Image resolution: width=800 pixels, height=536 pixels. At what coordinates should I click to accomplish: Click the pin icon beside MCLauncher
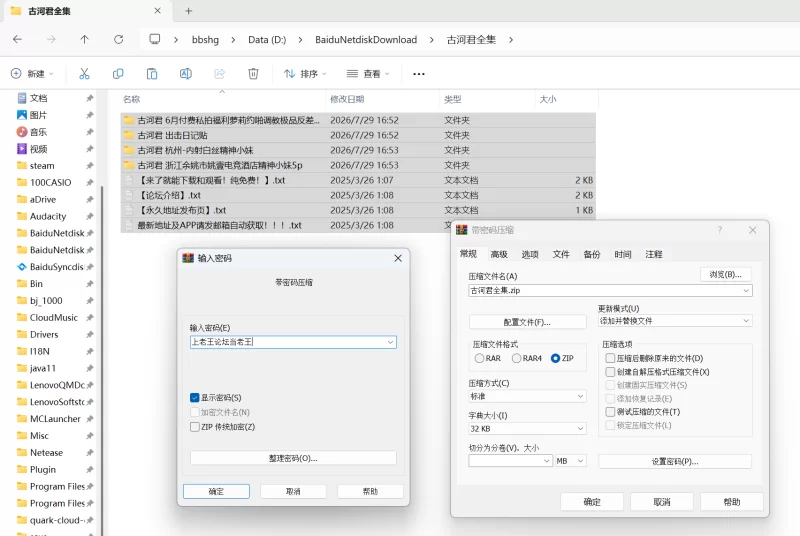point(90,419)
